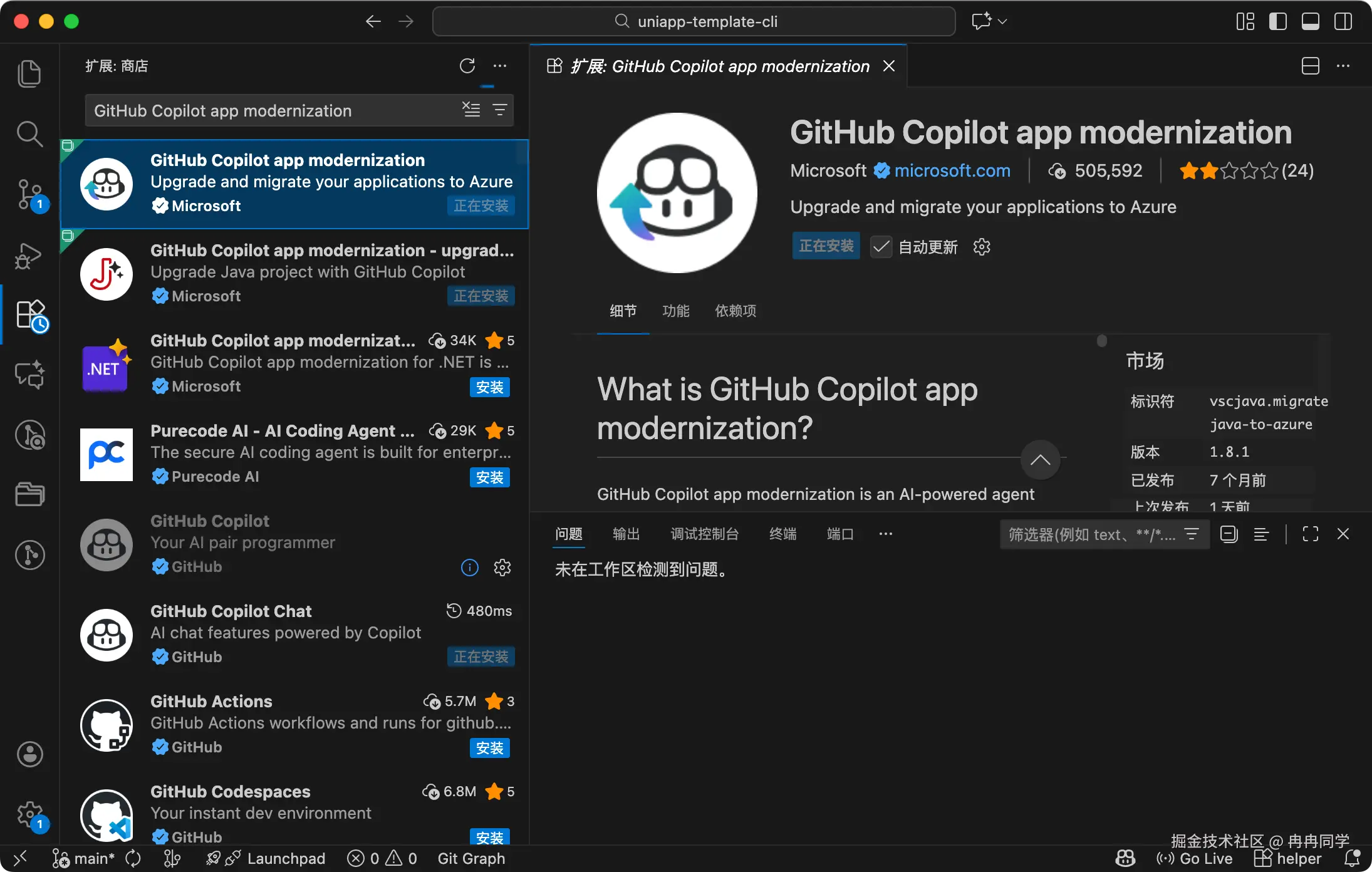Image resolution: width=1372 pixels, height=872 pixels.
Task: Refresh the extensions marketplace list
Action: coord(467,66)
